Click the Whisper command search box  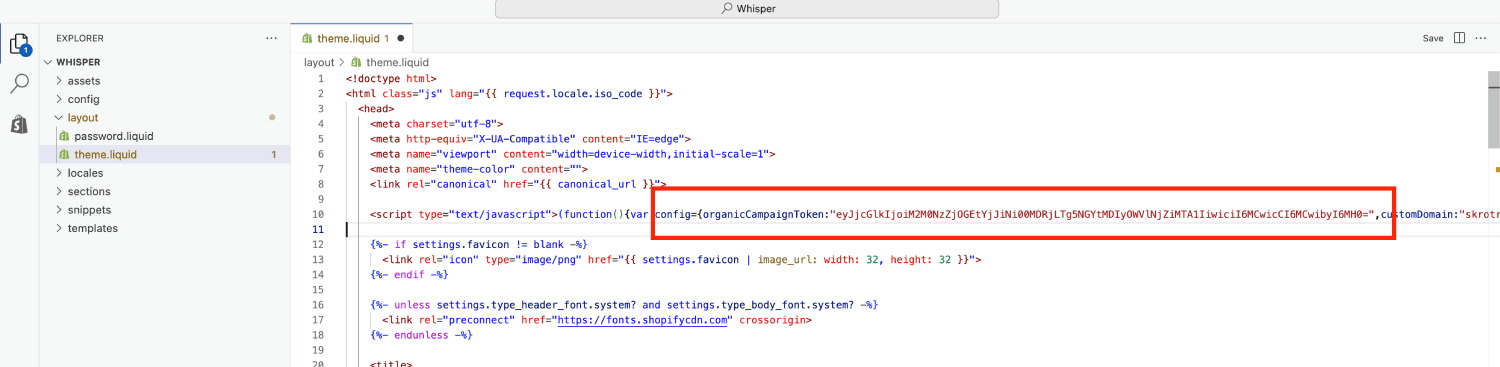click(x=747, y=8)
